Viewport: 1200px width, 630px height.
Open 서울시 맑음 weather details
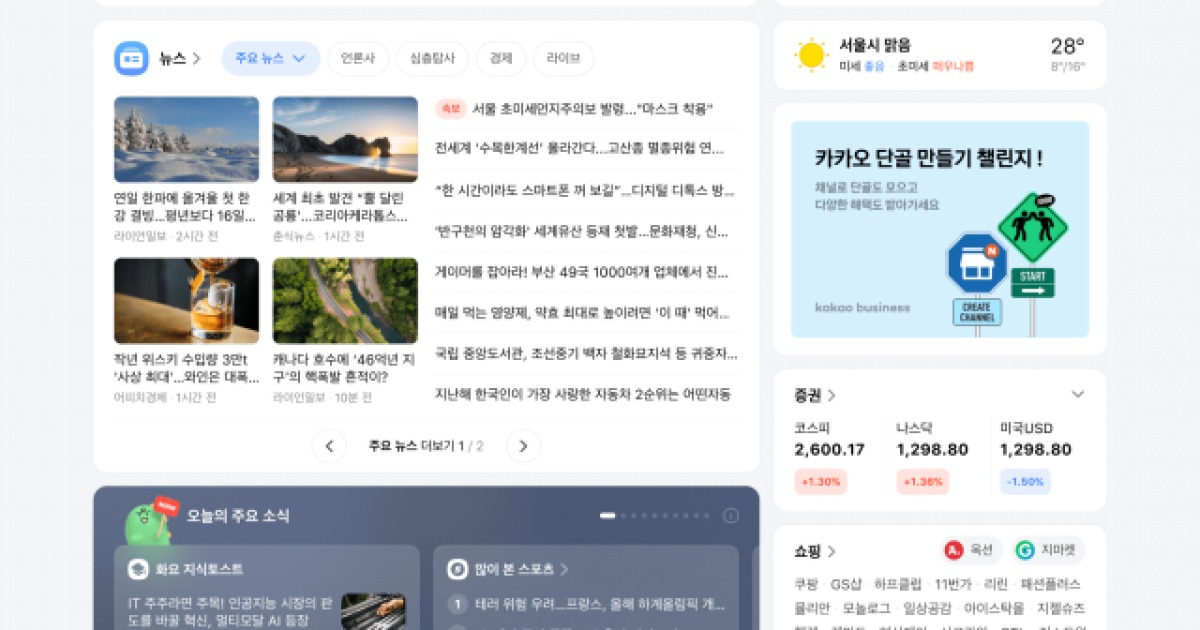coord(875,45)
